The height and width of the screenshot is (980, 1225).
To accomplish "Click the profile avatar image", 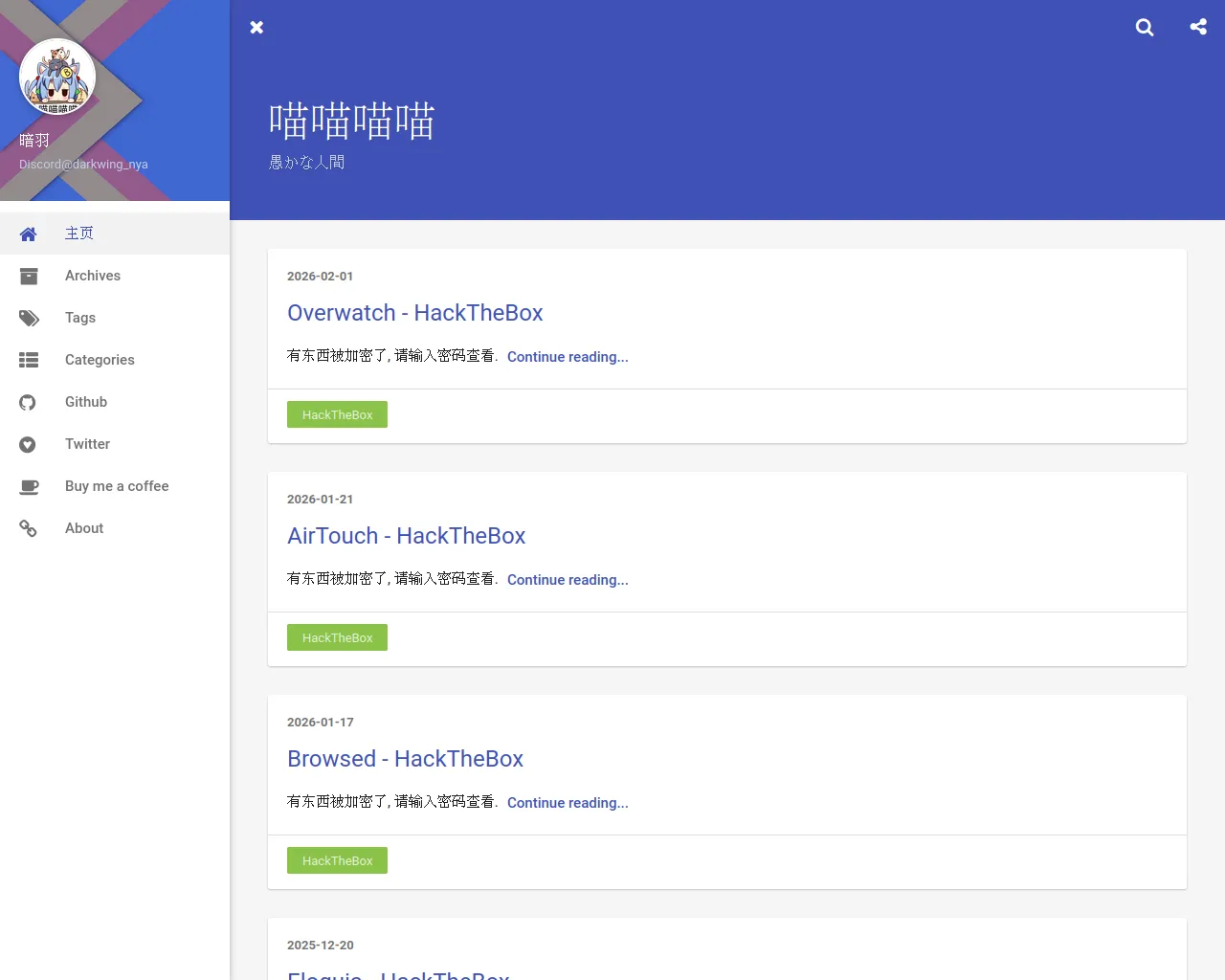I will click(x=57, y=77).
